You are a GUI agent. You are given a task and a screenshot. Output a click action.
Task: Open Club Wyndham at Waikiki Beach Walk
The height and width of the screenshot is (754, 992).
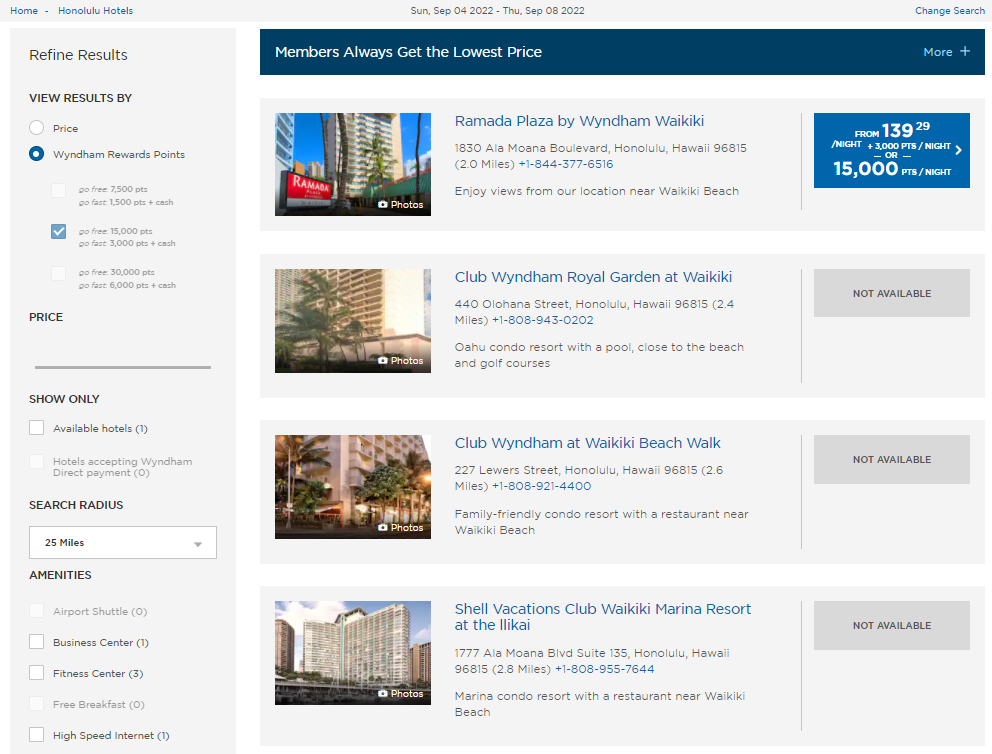click(x=587, y=443)
